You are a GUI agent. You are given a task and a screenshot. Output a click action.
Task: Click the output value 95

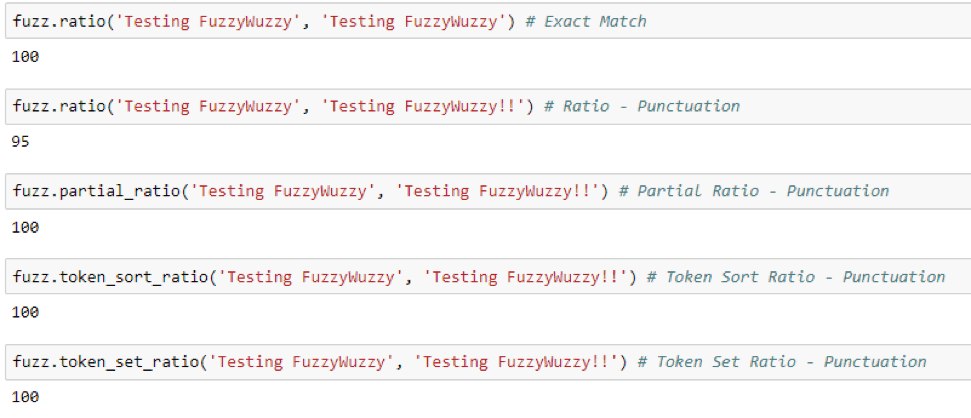coord(20,142)
